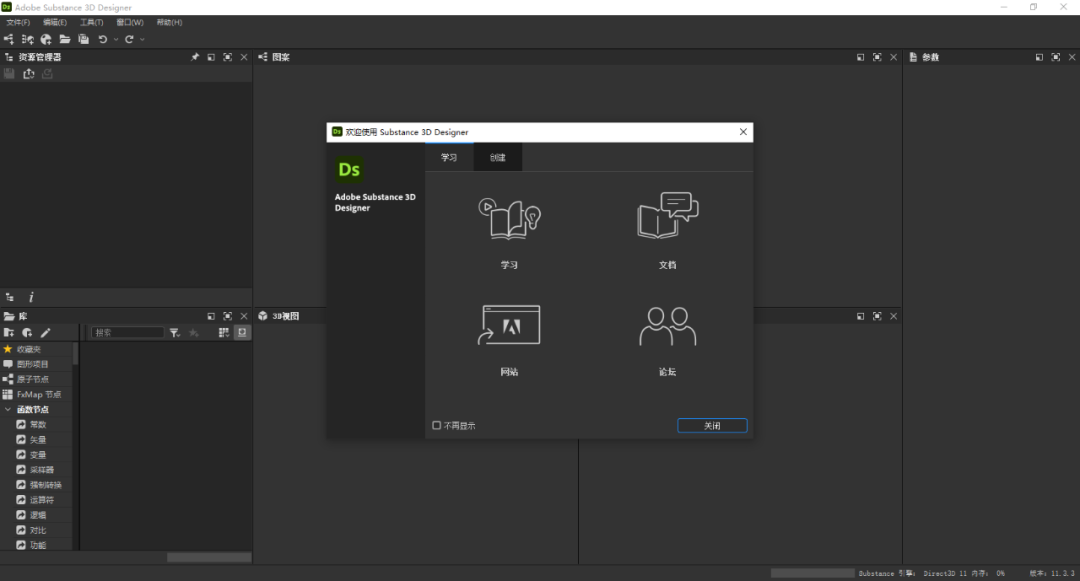Collapse the 函数节点 tree category
The image size is (1080, 581).
click(x=8, y=409)
